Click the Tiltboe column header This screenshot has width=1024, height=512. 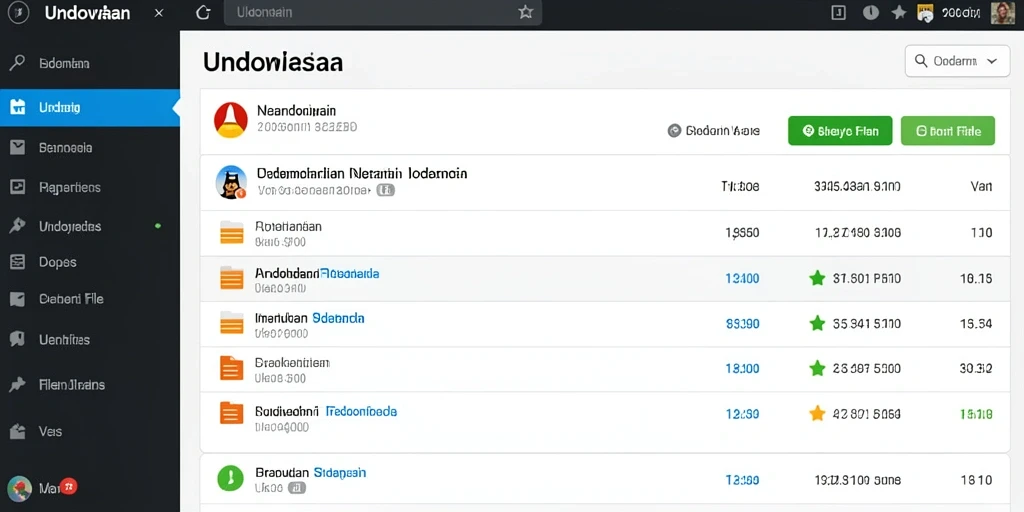click(x=740, y=186)
